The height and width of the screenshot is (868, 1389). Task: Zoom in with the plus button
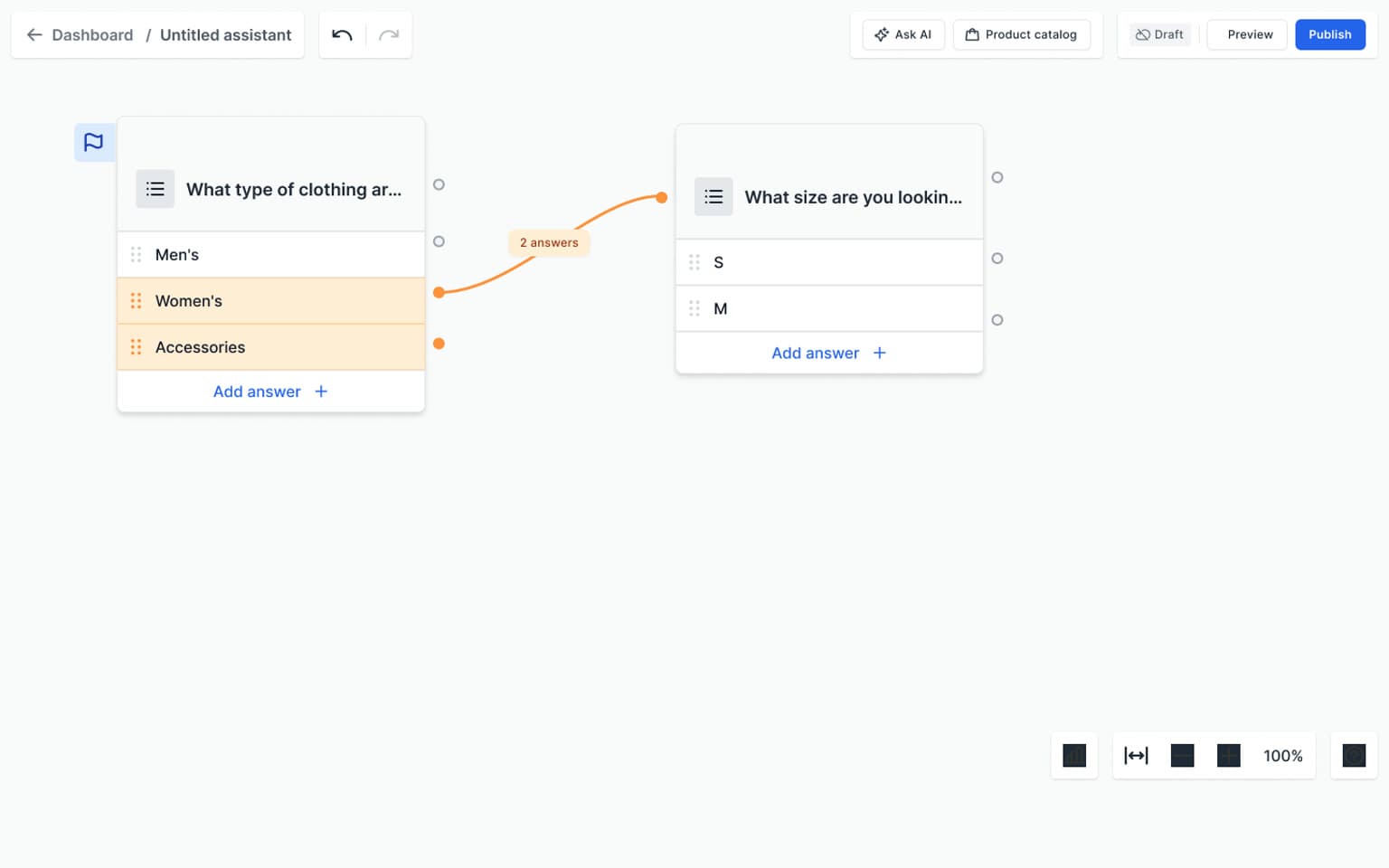click(1229, 756)
